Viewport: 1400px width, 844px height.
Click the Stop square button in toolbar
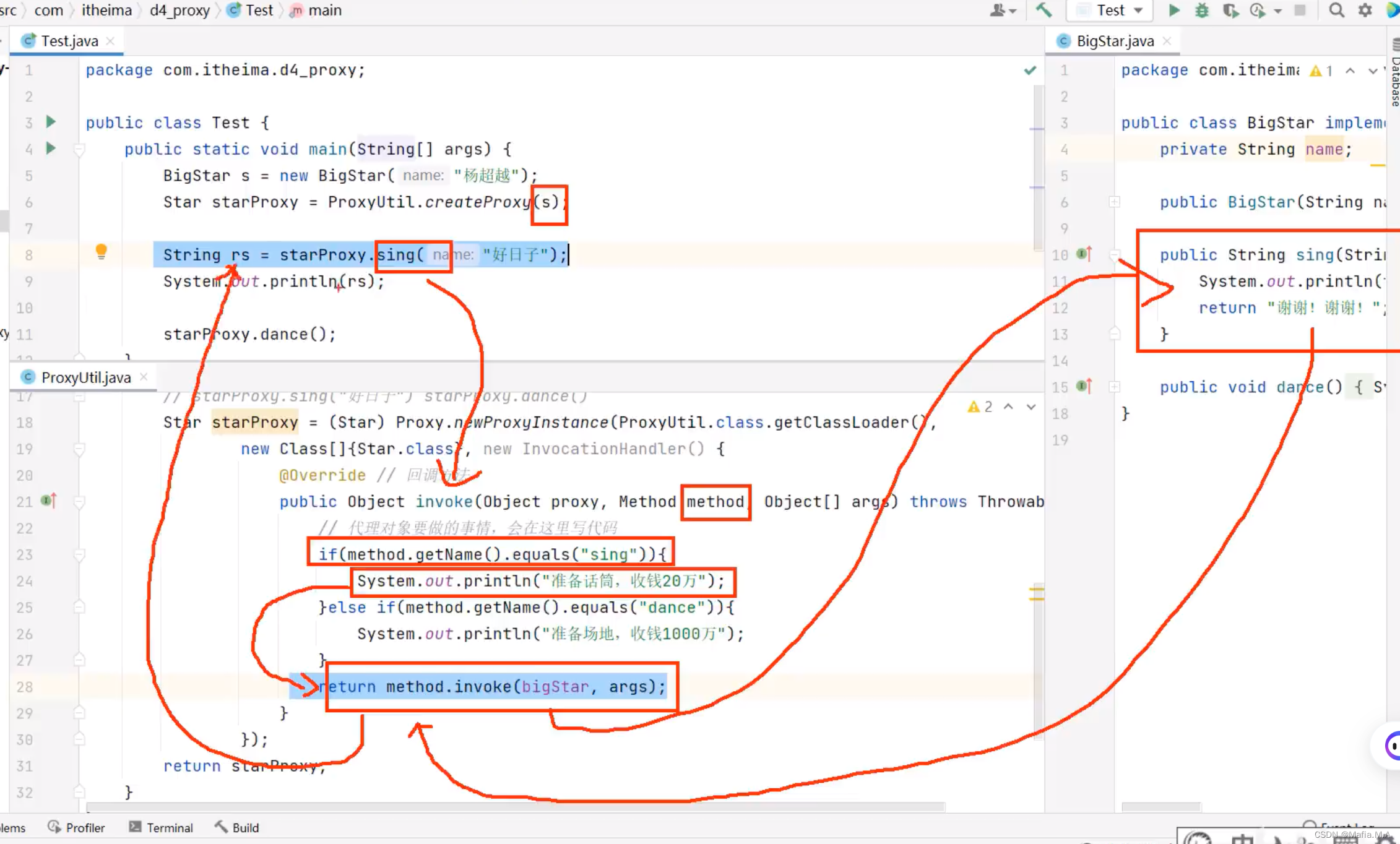click(x=1300, y=11)
